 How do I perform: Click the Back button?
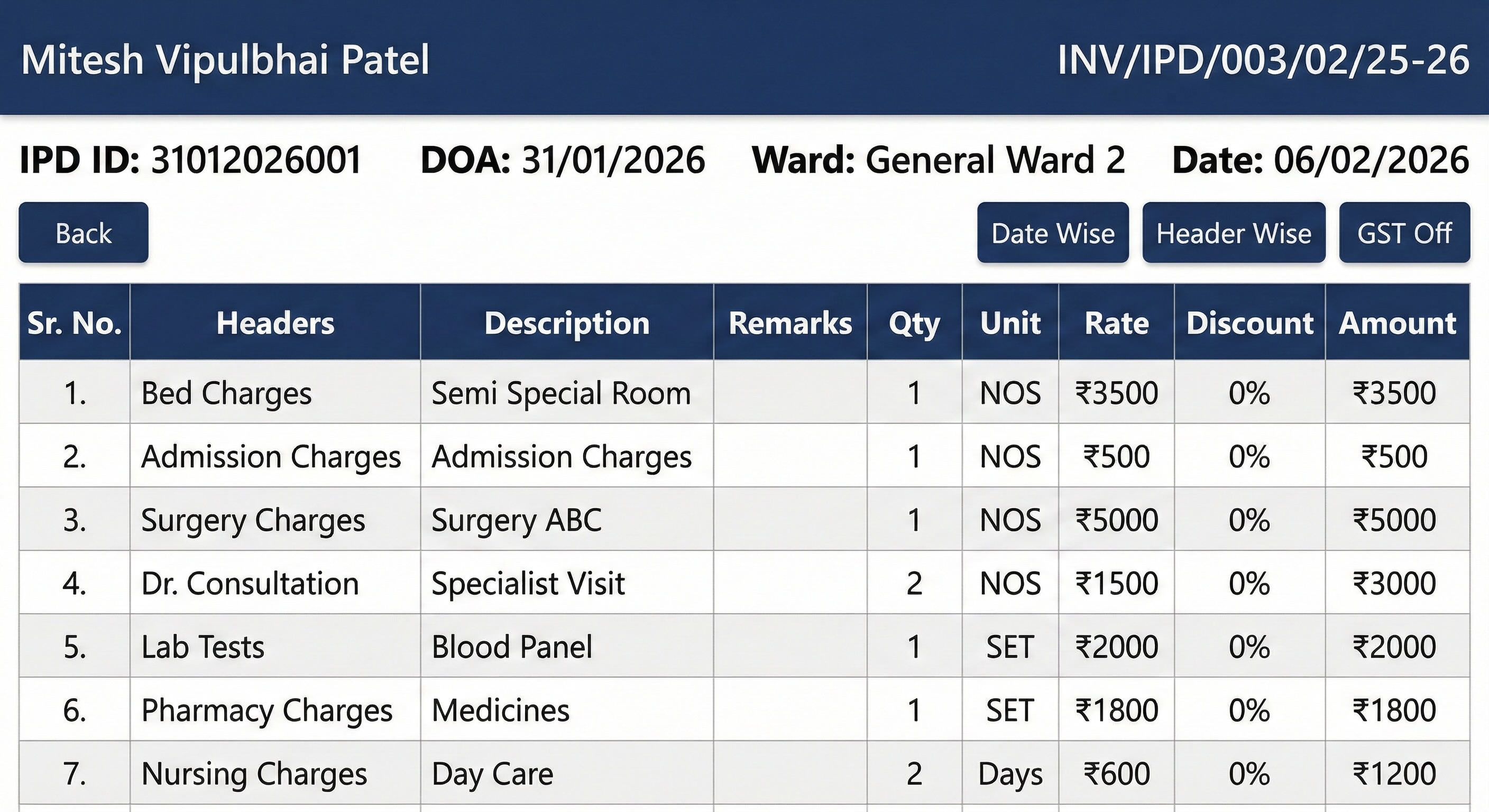[83, 233]
